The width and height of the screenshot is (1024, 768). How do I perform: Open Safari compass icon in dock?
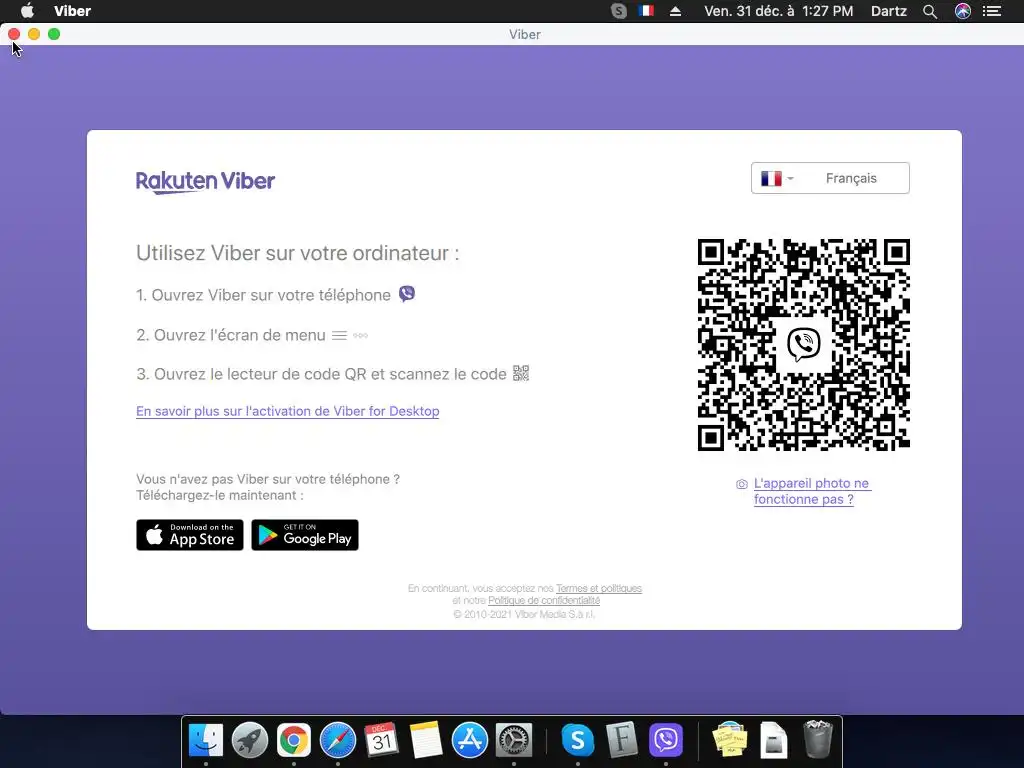click(338, 741)
